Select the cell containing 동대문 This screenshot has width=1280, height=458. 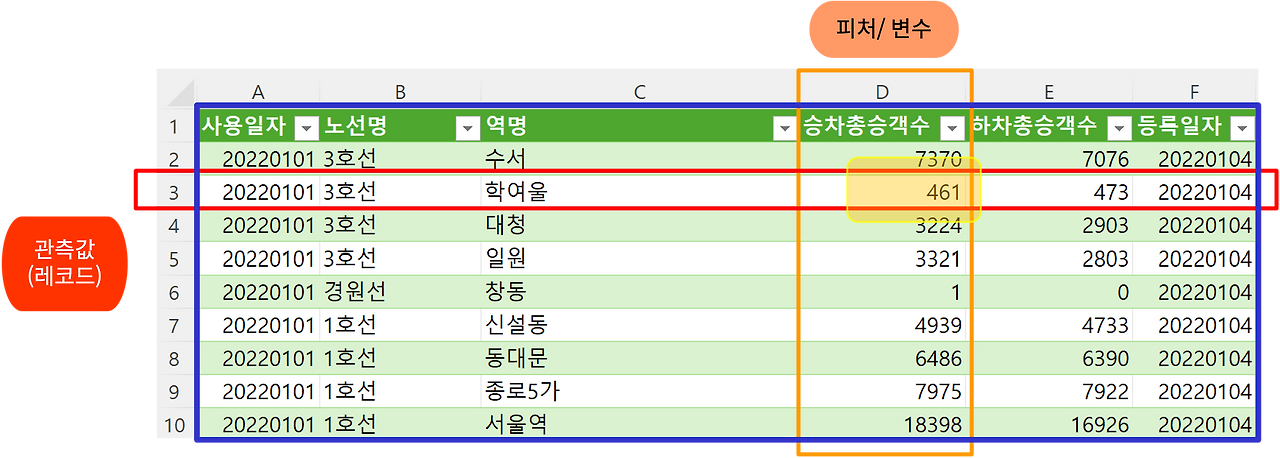pyautogui.click(x=639, y=358)
